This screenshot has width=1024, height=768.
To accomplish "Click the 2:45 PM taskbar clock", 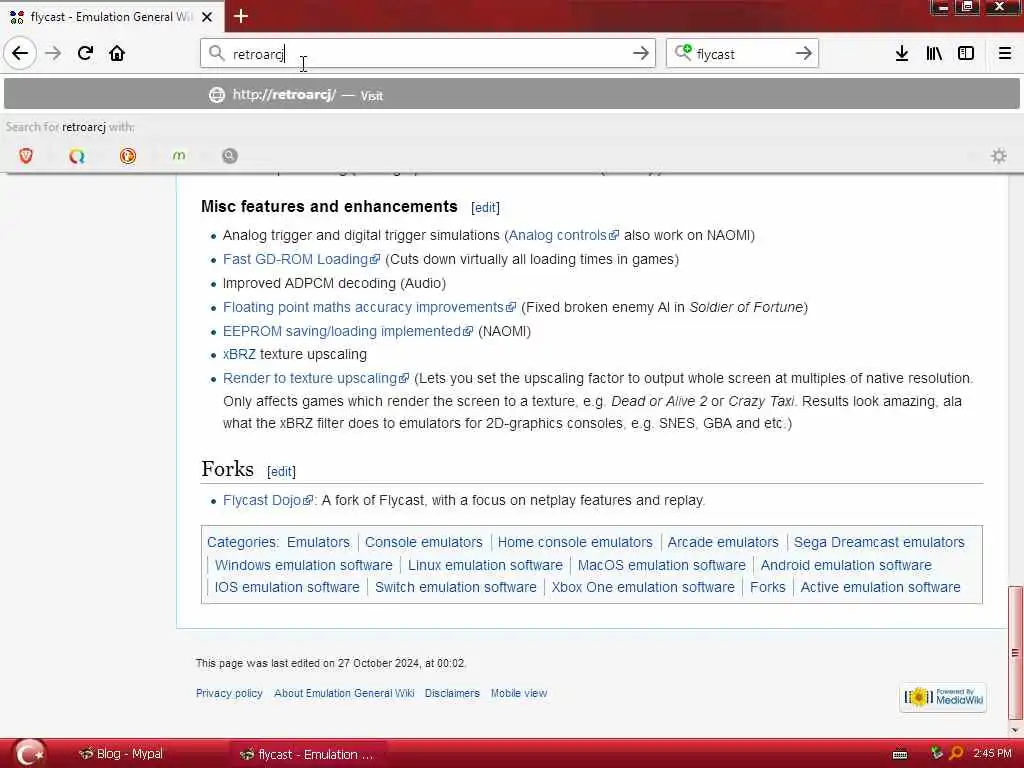I will [992, 754].
